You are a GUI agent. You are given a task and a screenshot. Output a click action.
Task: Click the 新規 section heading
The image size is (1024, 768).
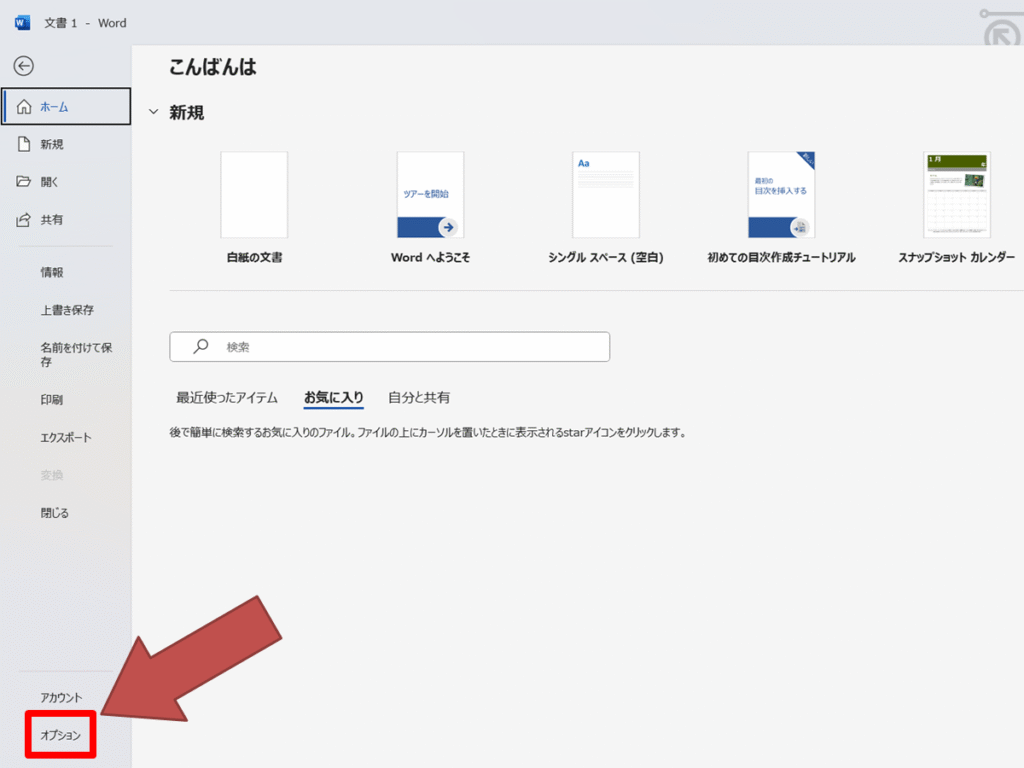point(187,112)
